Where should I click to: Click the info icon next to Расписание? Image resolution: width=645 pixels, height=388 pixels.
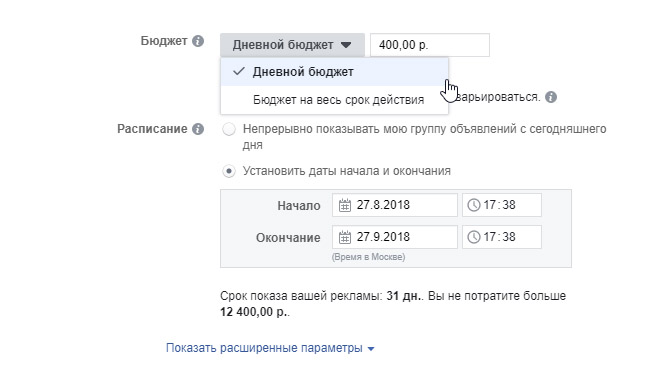(x=198, y=129)
